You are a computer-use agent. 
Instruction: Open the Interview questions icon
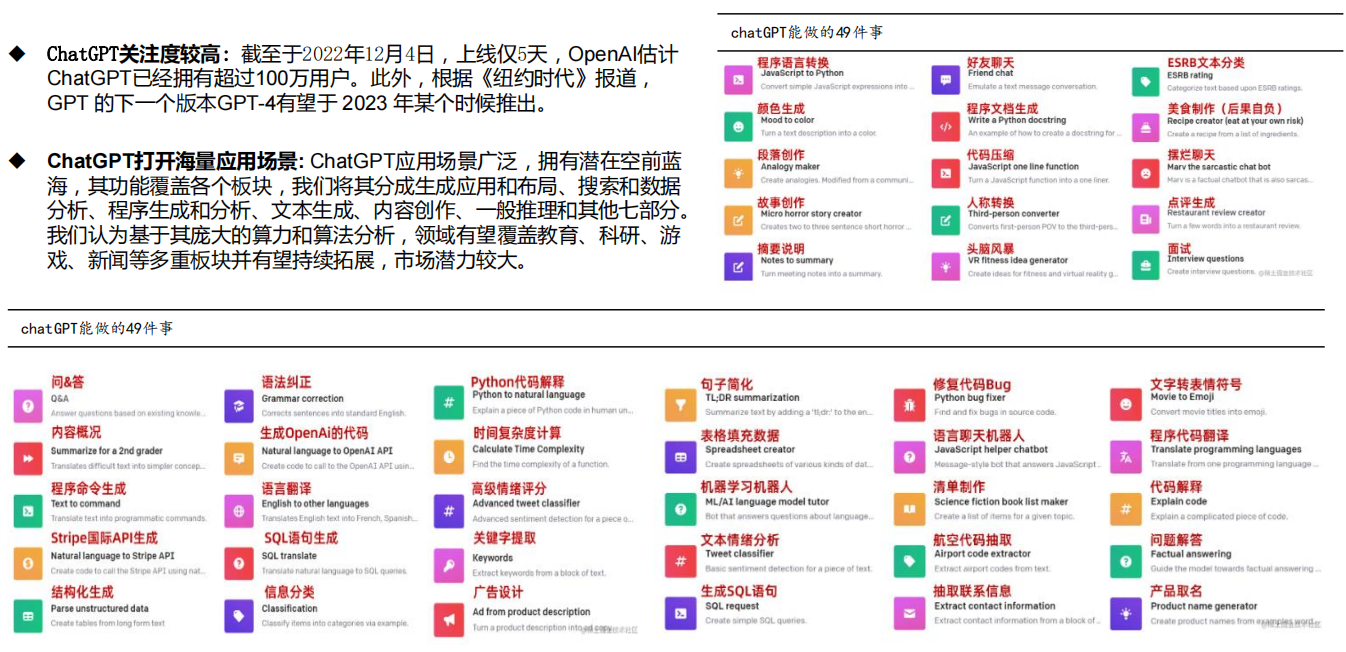[1145, 265]
